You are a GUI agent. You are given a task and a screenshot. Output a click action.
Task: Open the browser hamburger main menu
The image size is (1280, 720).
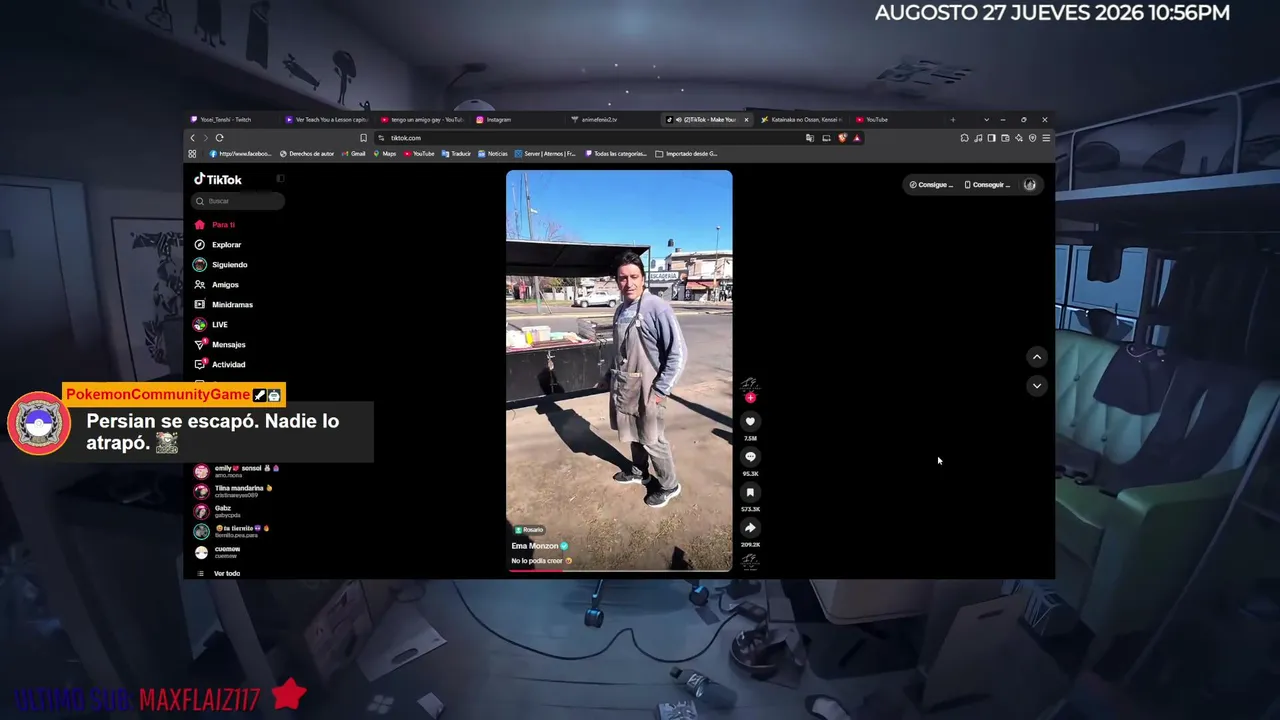tap(1046, 138)
